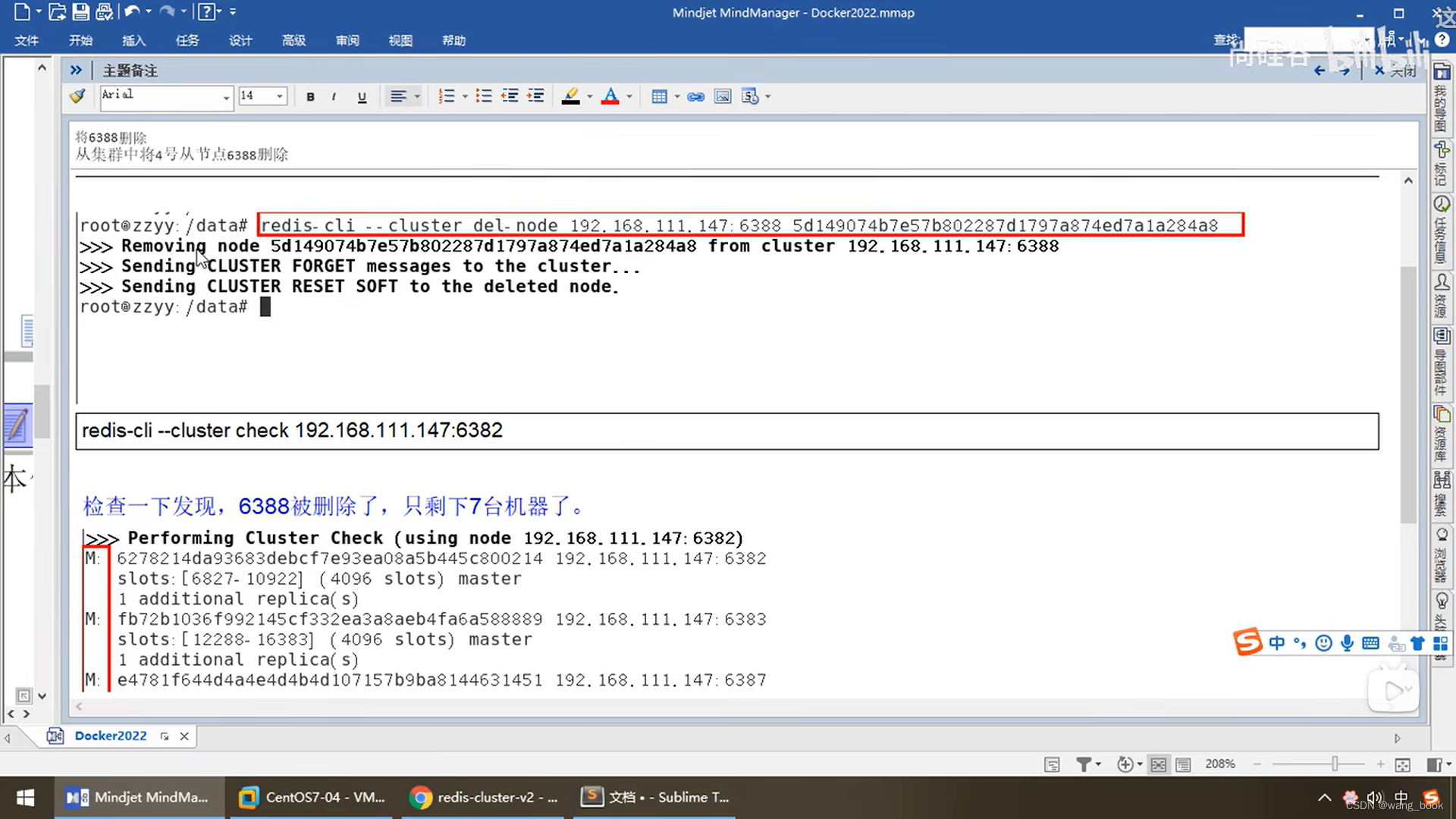Click the fit map to window icon

point(1403,764)
